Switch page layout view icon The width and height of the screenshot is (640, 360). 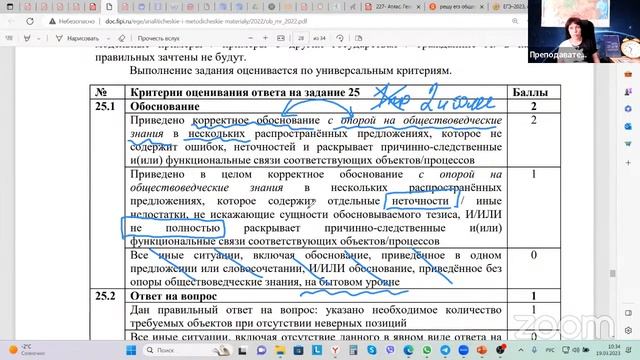point(358,38)
